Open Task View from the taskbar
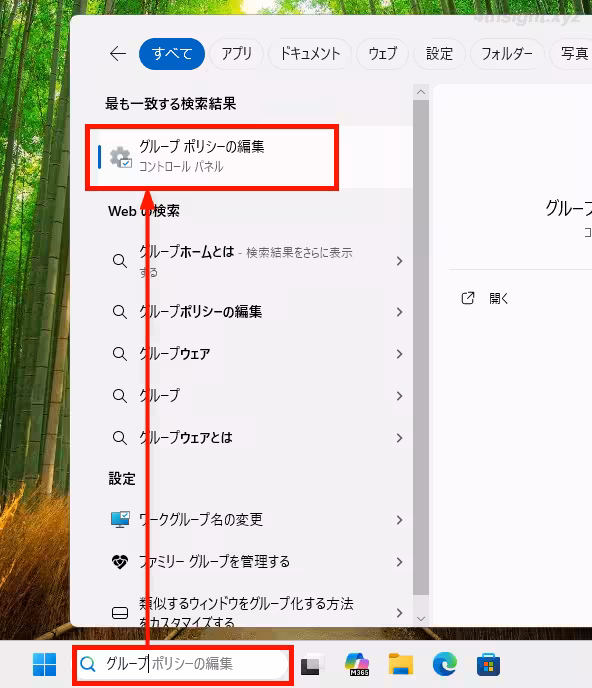592x688 pixels. [312, 665]
